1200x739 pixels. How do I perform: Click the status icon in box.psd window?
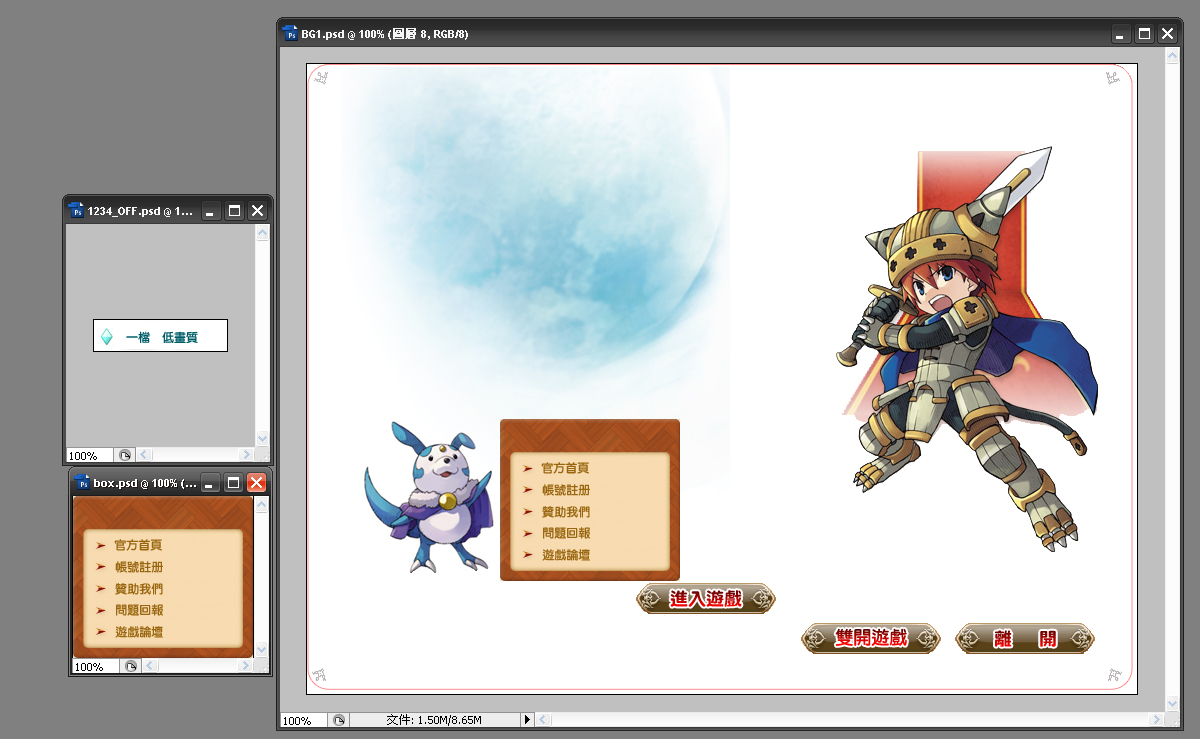[130, 667]
